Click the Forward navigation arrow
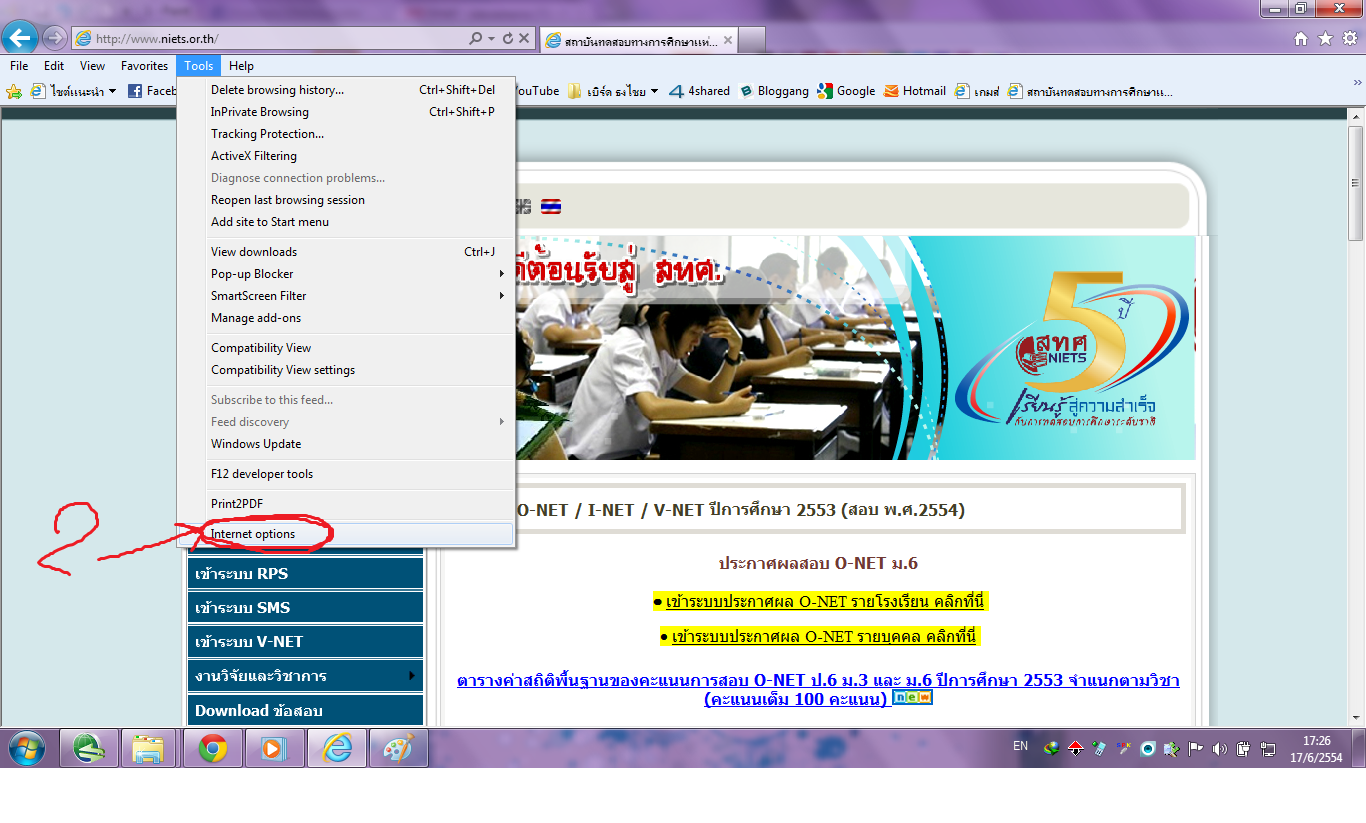 pyautogui.click(x=55, y=38)
